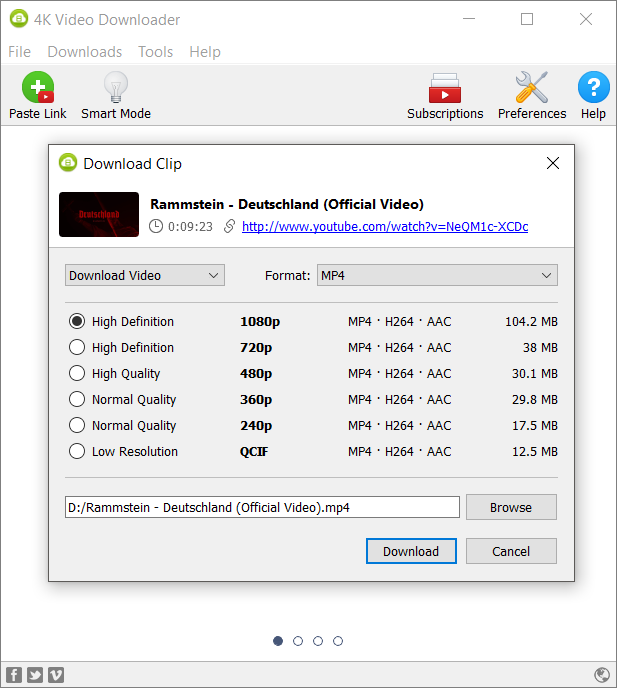Click the Deutschland video thumbnail

(99, 215)
